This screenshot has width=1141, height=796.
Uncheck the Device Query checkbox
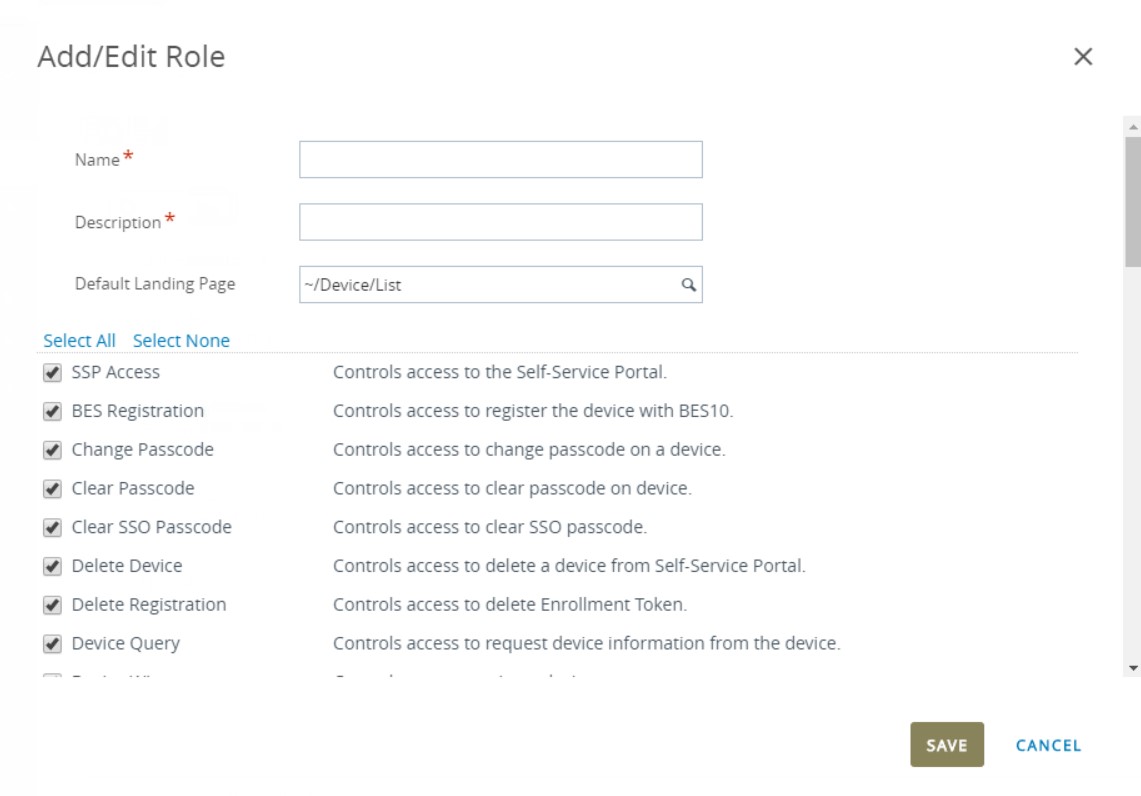pyautogui.click(x=53, y=644)
